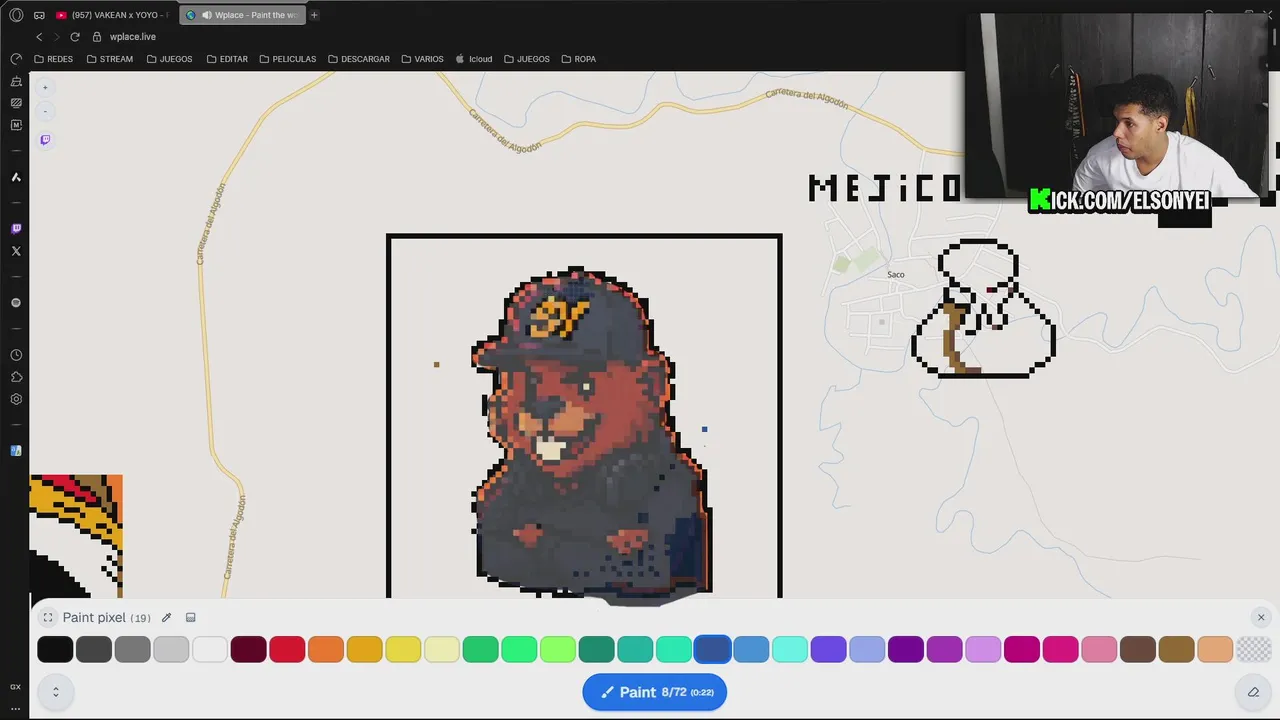Click the Paint 8/72 button
The image size is (1280, 720).
655,692
